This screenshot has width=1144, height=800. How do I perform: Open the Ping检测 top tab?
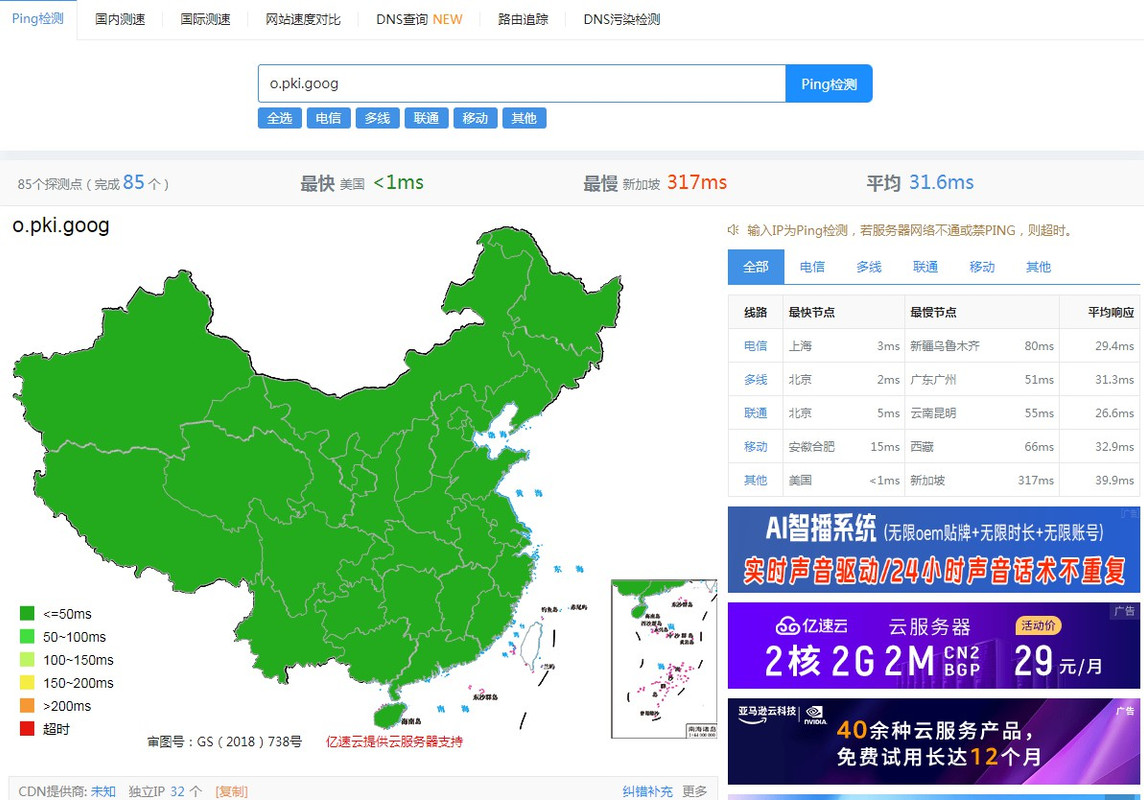coord(37,19)
